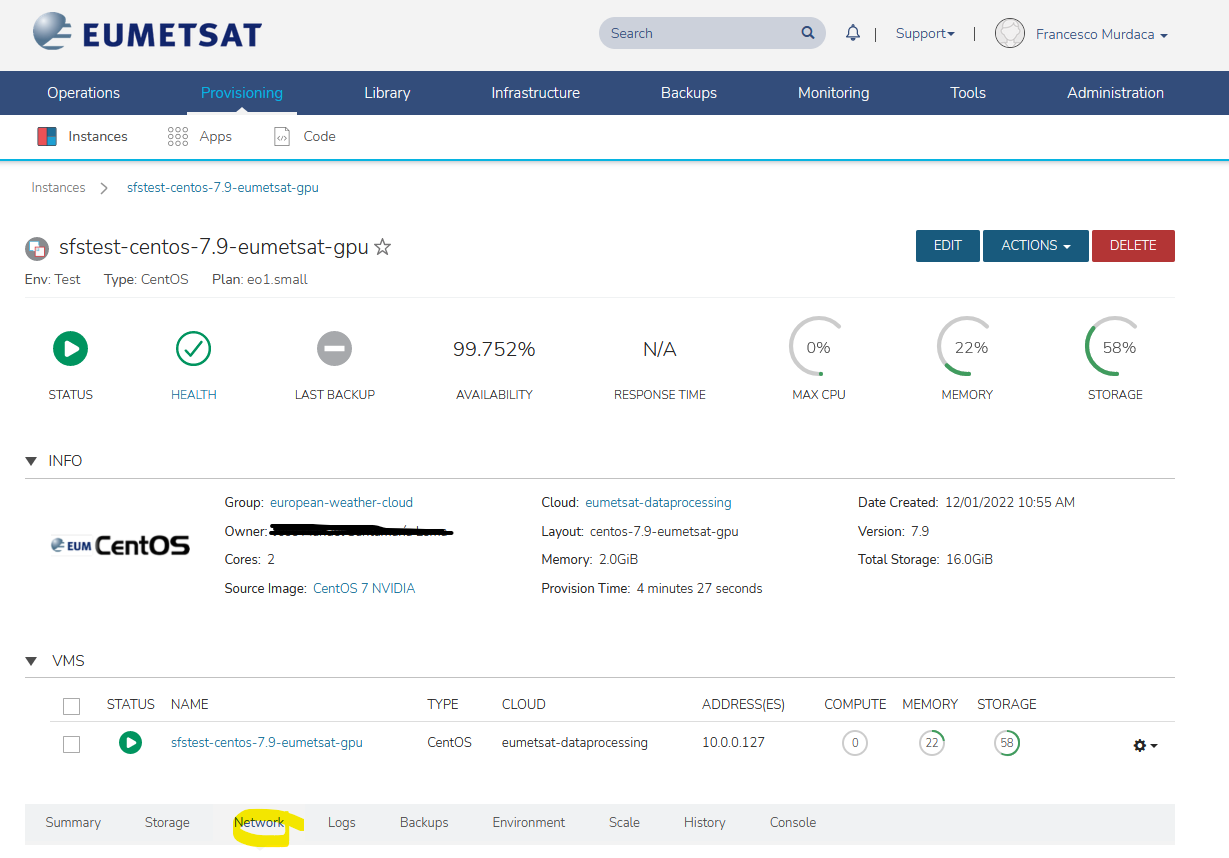
Task: Open the Instances icon in the submenu
Action: (47, 137)
